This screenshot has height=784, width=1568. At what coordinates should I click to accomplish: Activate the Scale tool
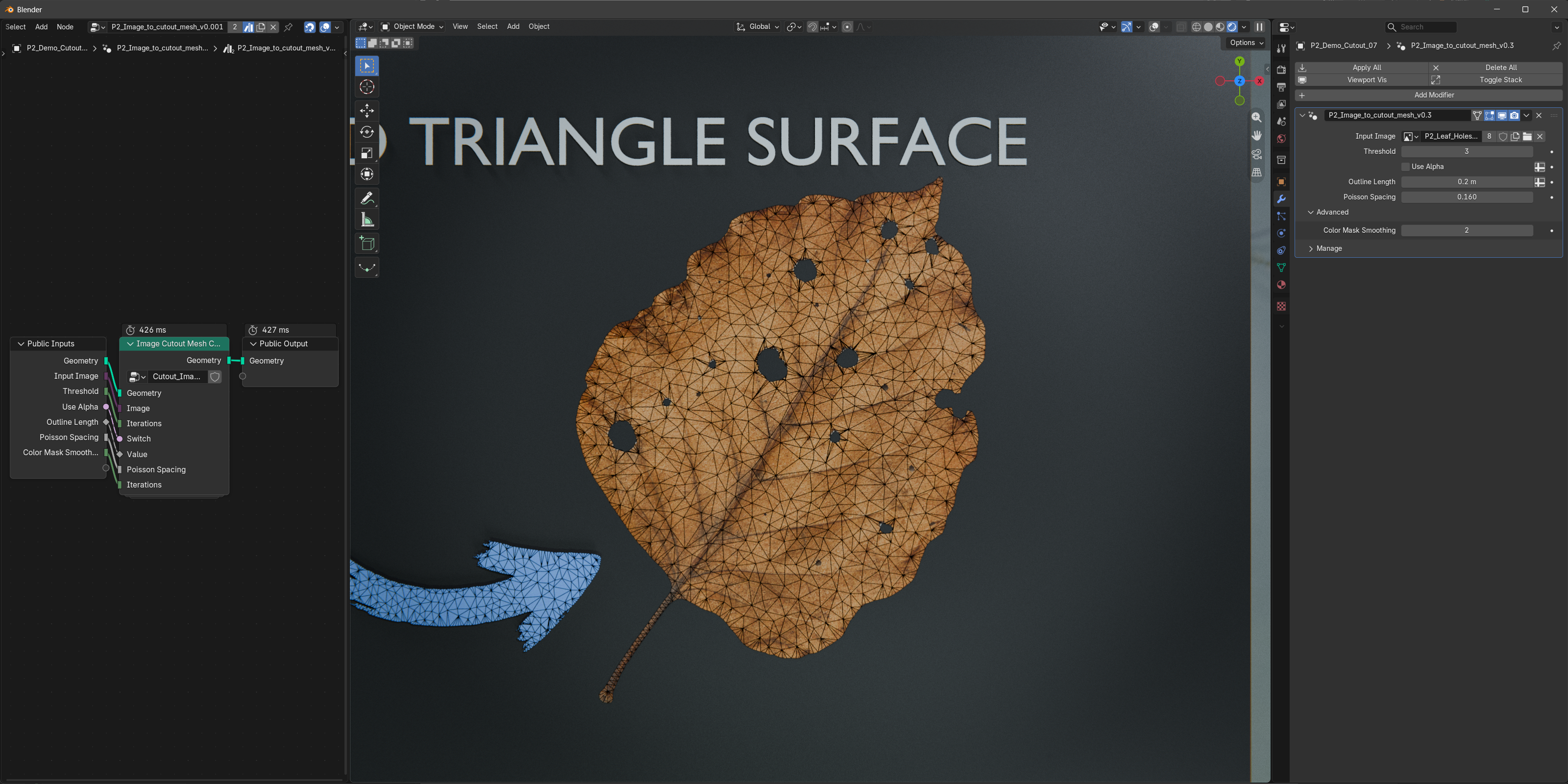367,153
